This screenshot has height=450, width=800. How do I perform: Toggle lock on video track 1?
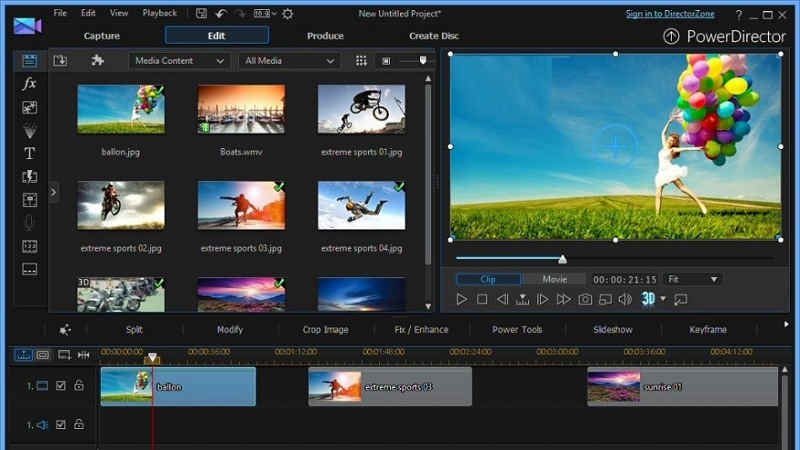coord(79,385)
